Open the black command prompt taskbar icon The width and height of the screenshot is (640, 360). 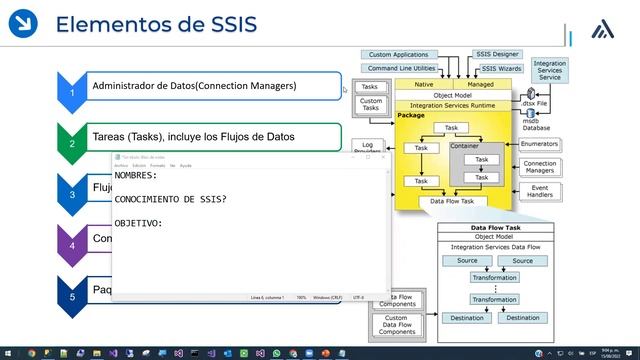(195, 353)
